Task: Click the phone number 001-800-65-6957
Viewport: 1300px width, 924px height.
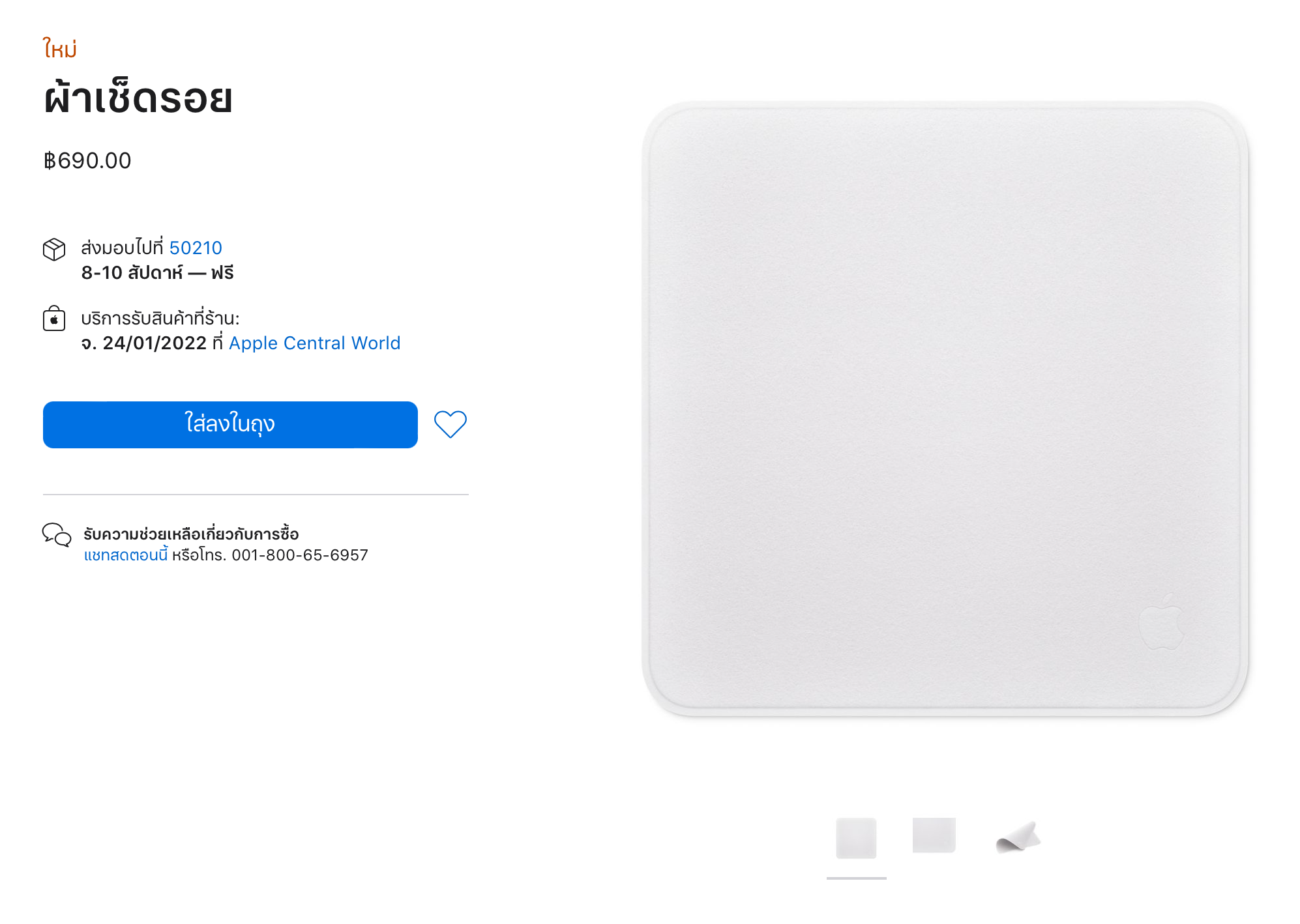Action: (300, 555)
